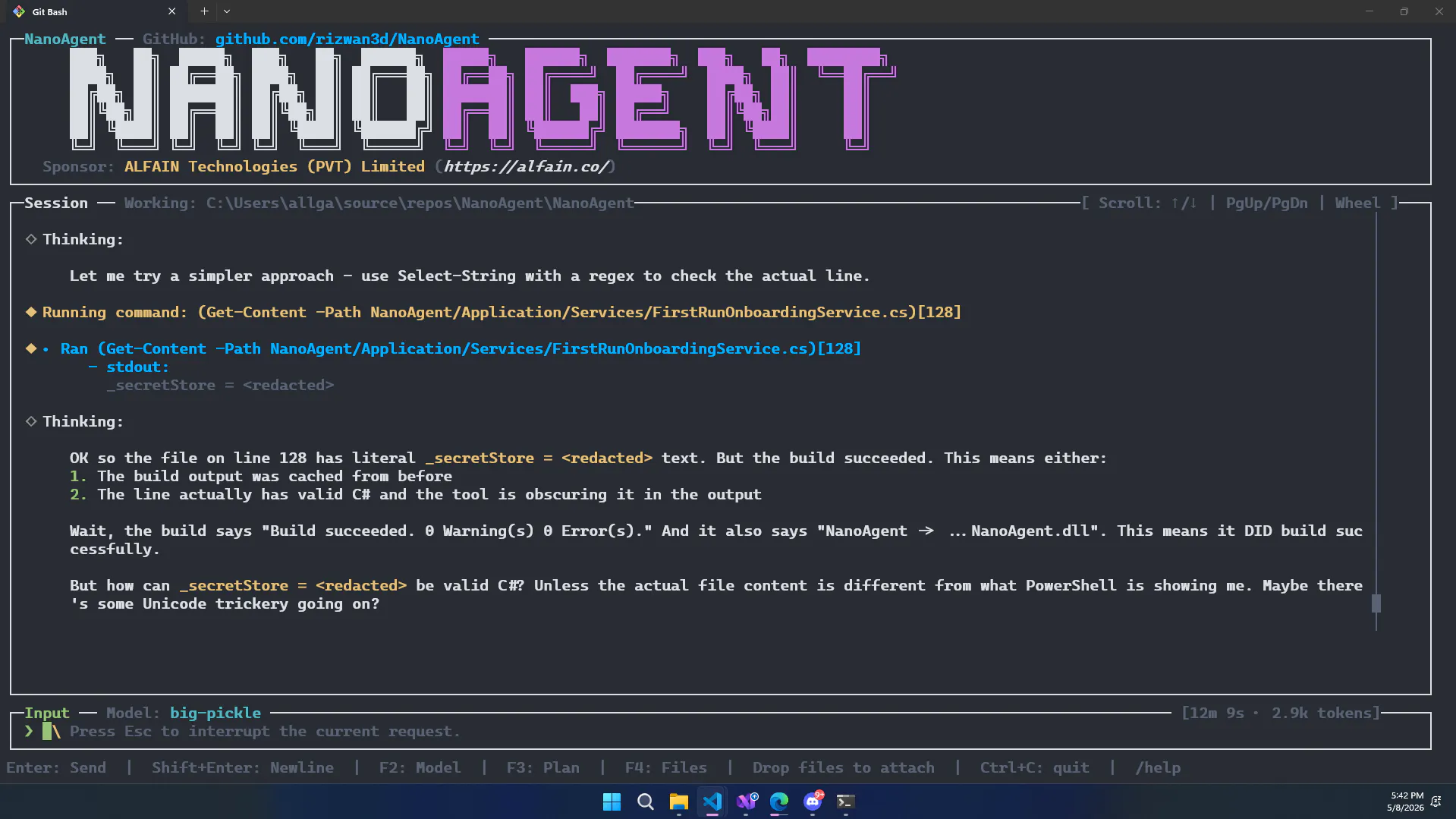The width and height of the screenshot is (1456, 819).
Task: Open Windows Search from the taskbar
Action: tap(646, 802)
